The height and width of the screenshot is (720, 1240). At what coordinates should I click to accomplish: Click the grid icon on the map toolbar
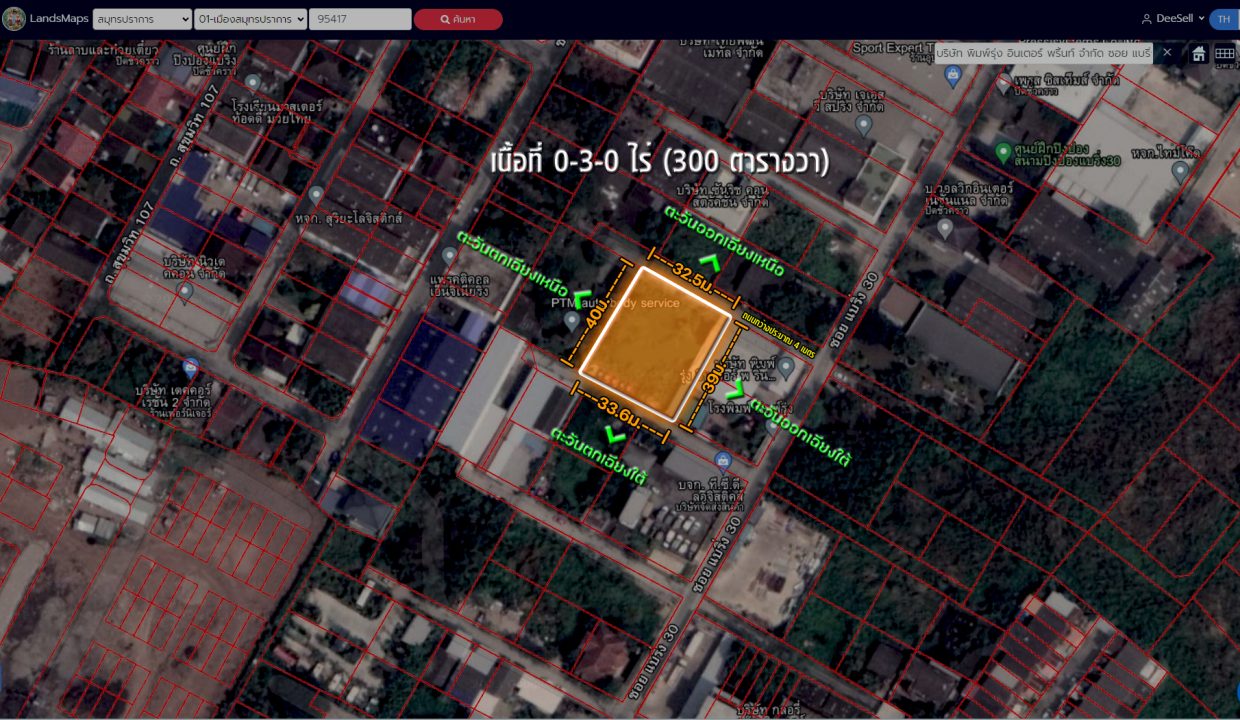coord(1224,54)
